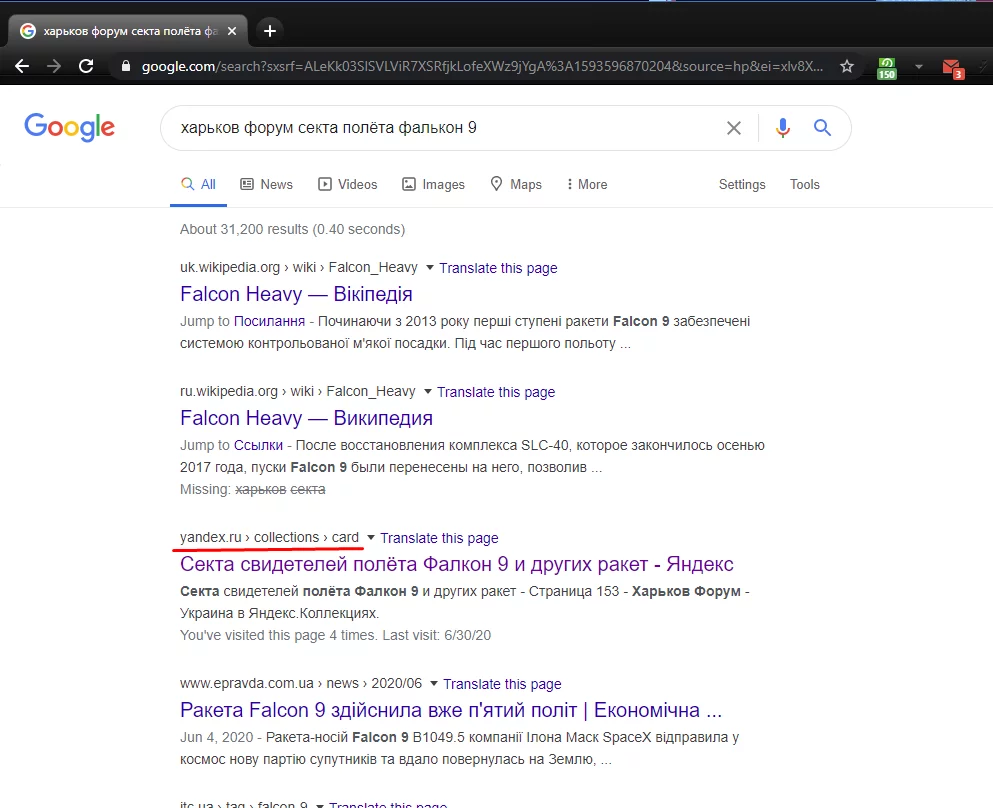The width and height of the screenshot is (993, 808).
Task: Translate the uk.wikipedia.org result page
Action: [x=498, y=268]
